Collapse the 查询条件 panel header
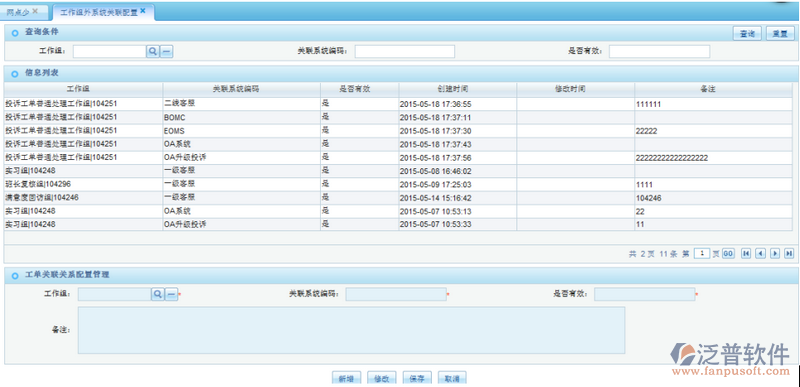The height and width of the screenshot is (387, 800). point(15,33)
